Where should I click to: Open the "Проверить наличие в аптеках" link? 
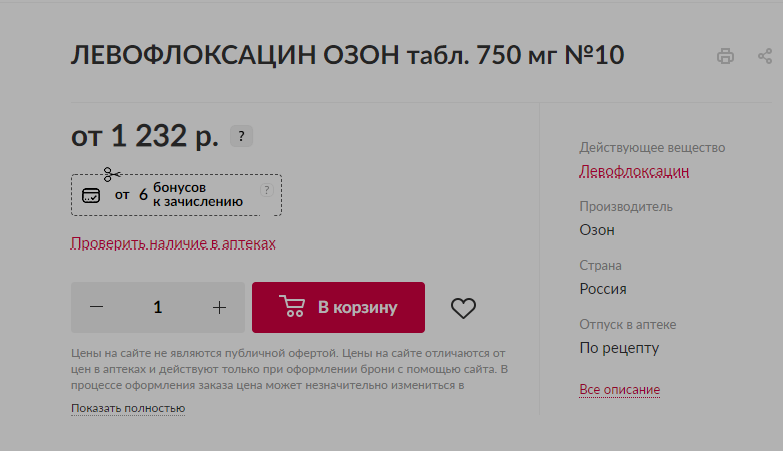[x=173, y=243]
